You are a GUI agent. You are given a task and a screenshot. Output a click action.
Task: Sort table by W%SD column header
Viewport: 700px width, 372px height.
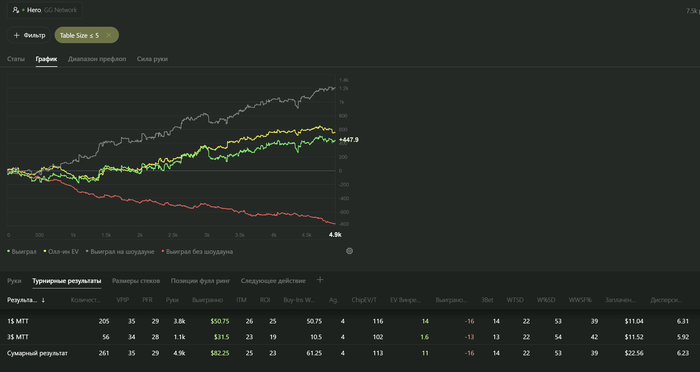tap(546, 300)
